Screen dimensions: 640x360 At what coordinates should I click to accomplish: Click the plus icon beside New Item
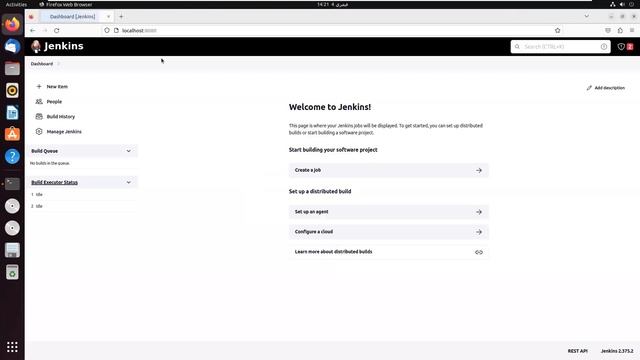pyautogui.click(x=39, y=87)
